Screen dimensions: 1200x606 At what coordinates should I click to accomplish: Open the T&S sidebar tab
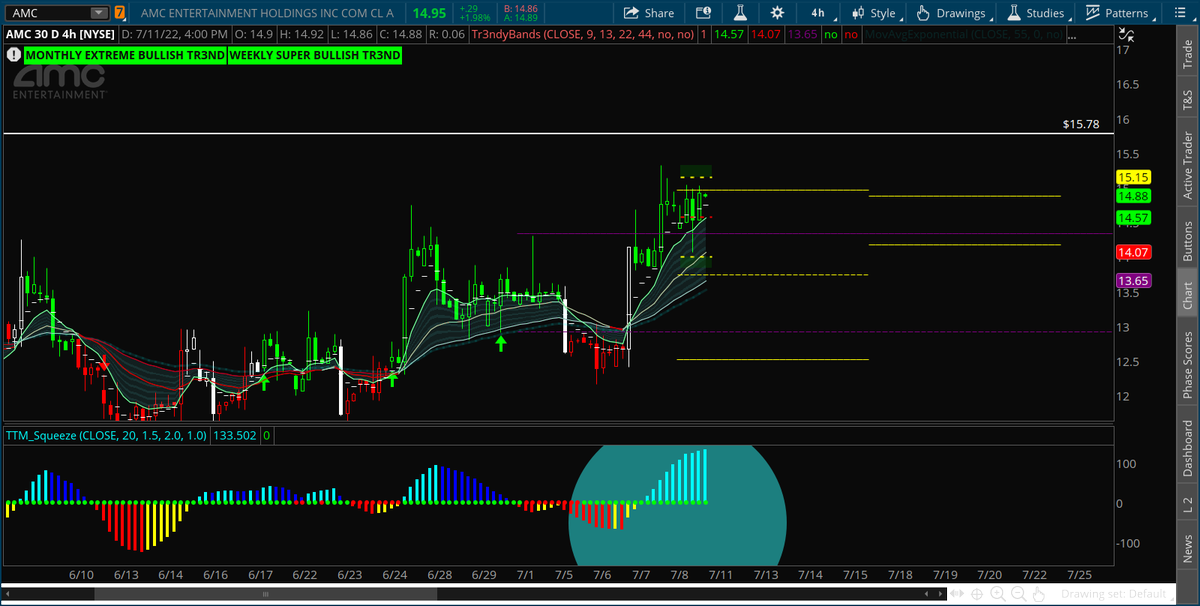tap(1187, 100)
